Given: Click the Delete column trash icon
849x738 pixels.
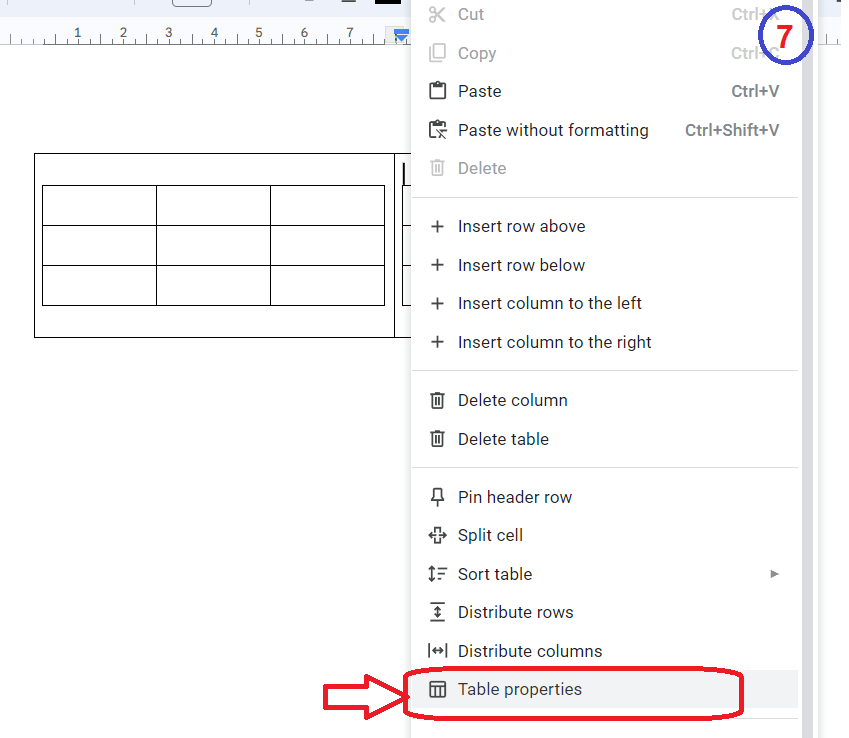Looking at the screenshot, I should tap(437, 400).
